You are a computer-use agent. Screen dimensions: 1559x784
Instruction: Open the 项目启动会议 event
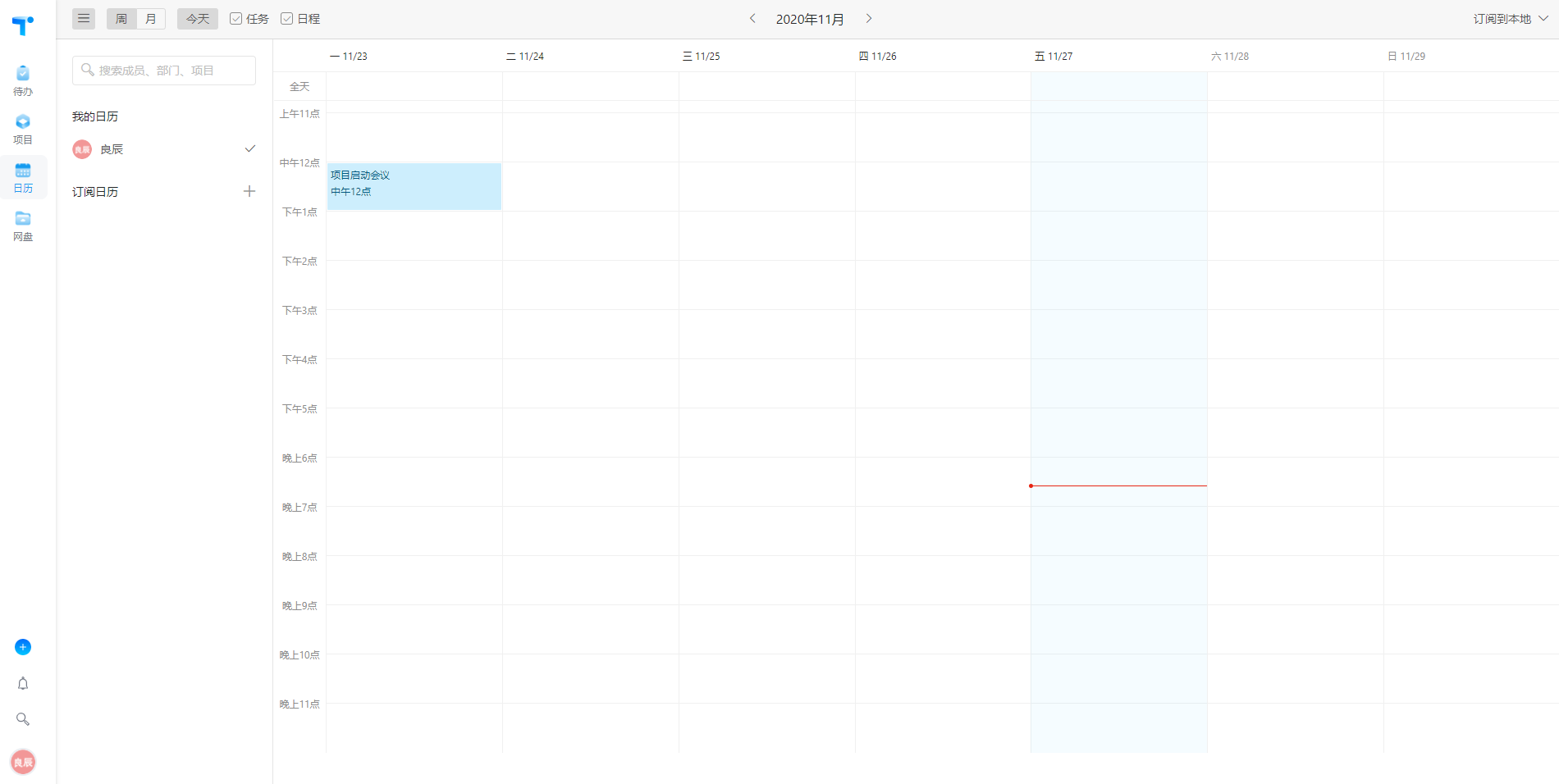(414, 186)
